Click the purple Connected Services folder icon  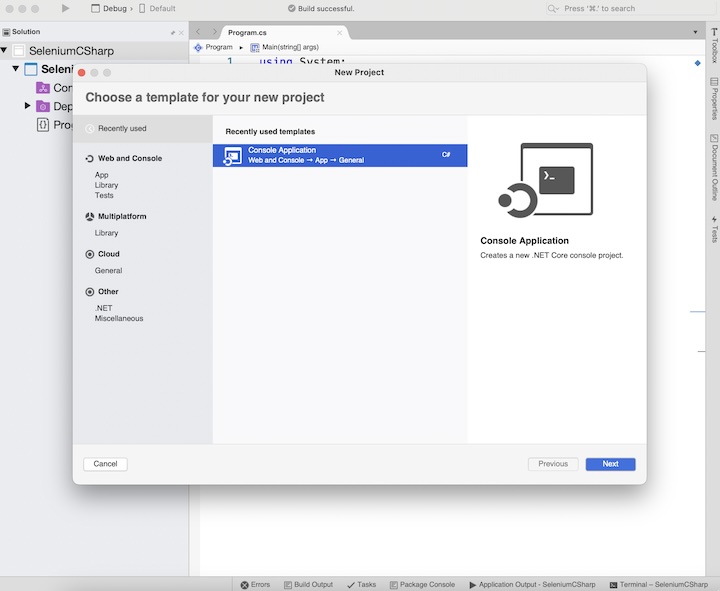point(43,87)
